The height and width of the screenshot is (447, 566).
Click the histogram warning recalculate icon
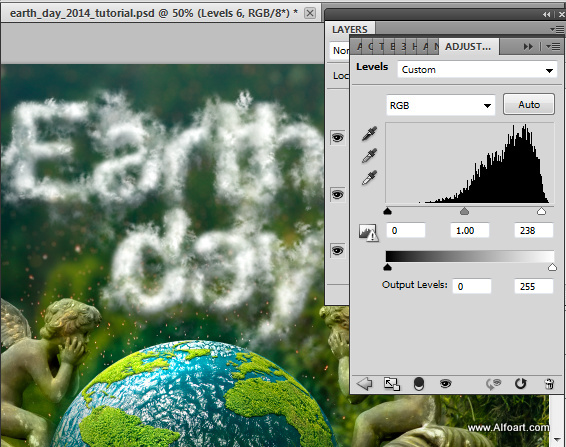[368, 232]
